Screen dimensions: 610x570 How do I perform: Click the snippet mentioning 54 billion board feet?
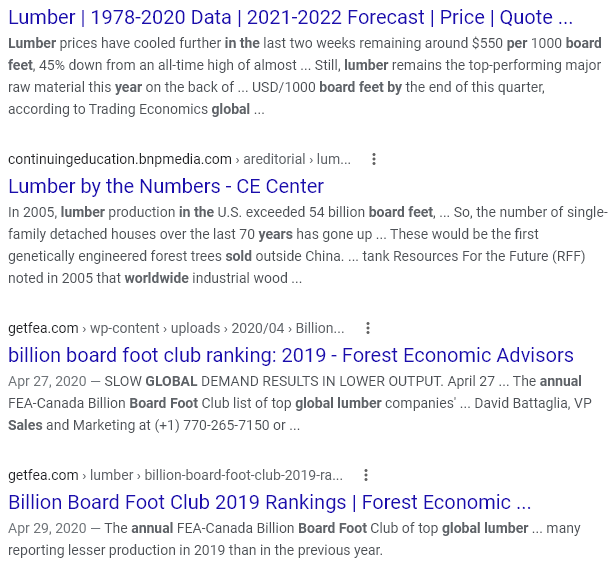(x=307, y=245)
